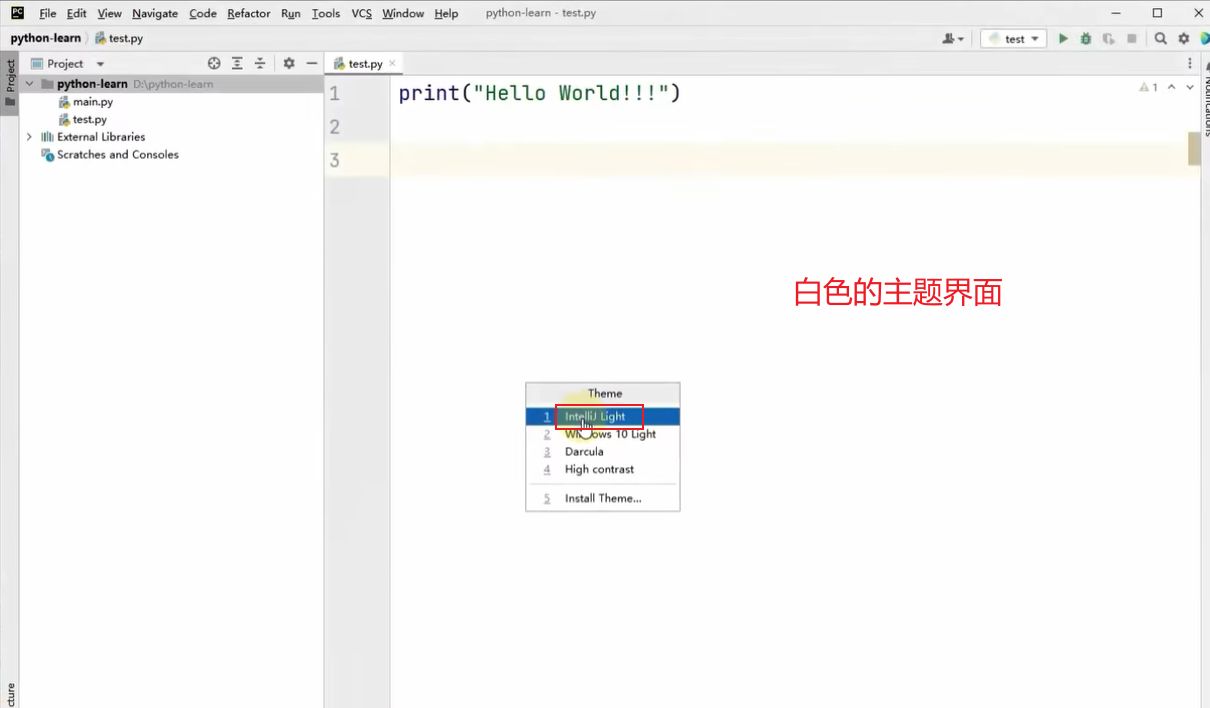Click Install Theme... option
The width and height of the screenshot is (1210, 708).
[603, 498]
